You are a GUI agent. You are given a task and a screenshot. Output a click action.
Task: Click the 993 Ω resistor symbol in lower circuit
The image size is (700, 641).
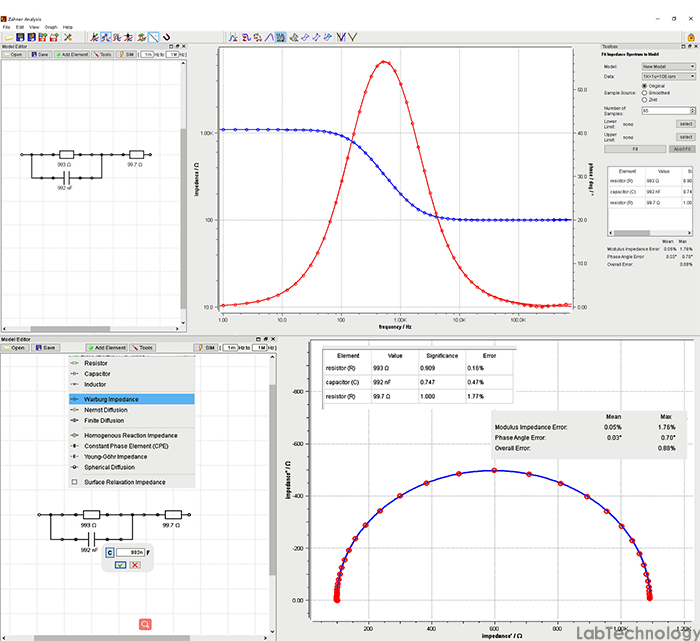coord(92,514)
